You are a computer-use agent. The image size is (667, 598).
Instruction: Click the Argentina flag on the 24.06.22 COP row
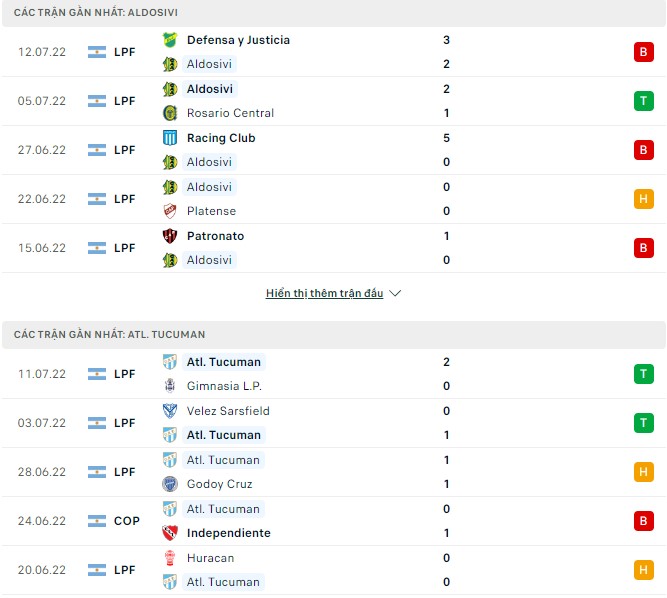(x=96, y=521)
